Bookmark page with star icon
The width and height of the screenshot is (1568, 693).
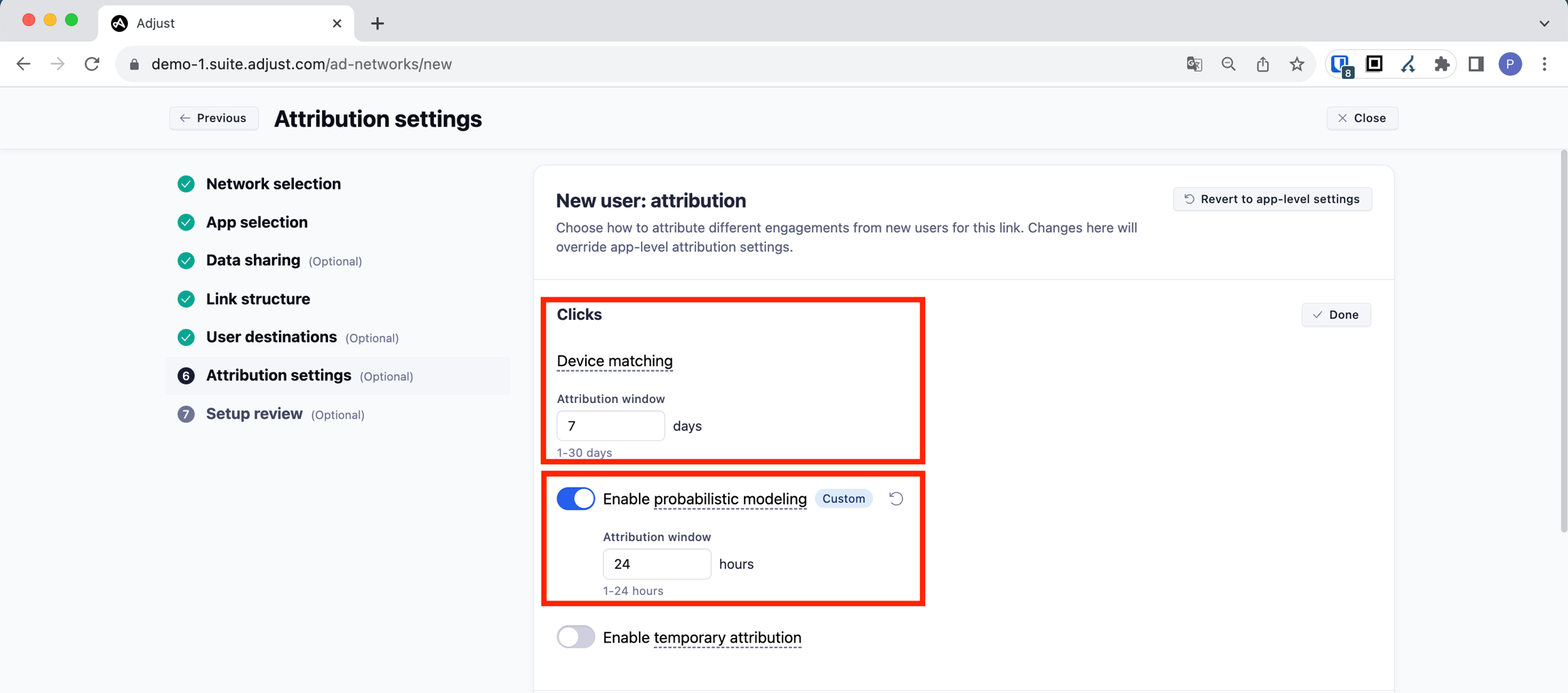point(1296,64)
